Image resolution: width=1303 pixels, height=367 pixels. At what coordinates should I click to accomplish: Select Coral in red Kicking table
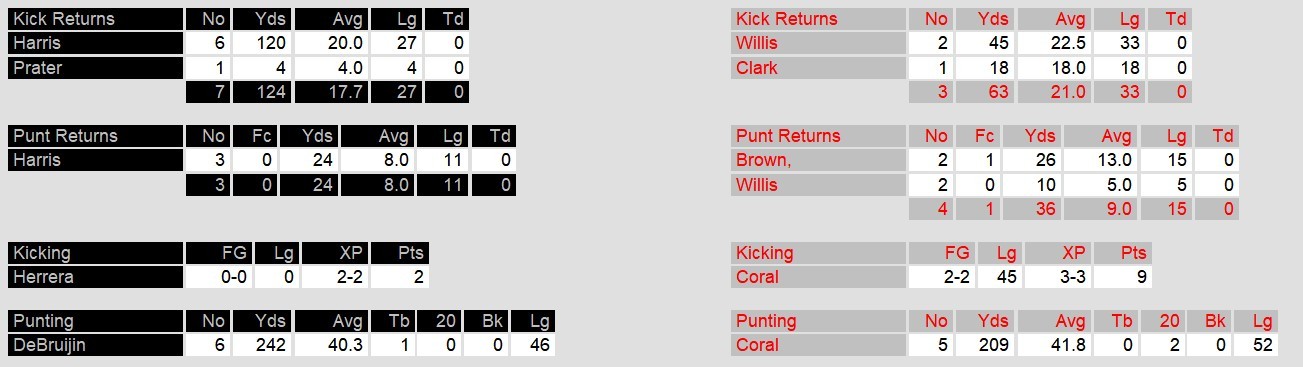818,277
